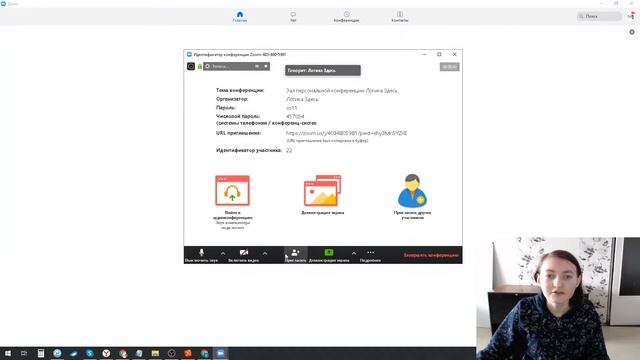Click red End conference button
Image resolution: width=640 pixels, height=360 pixels.
click(x=431, y=255)
